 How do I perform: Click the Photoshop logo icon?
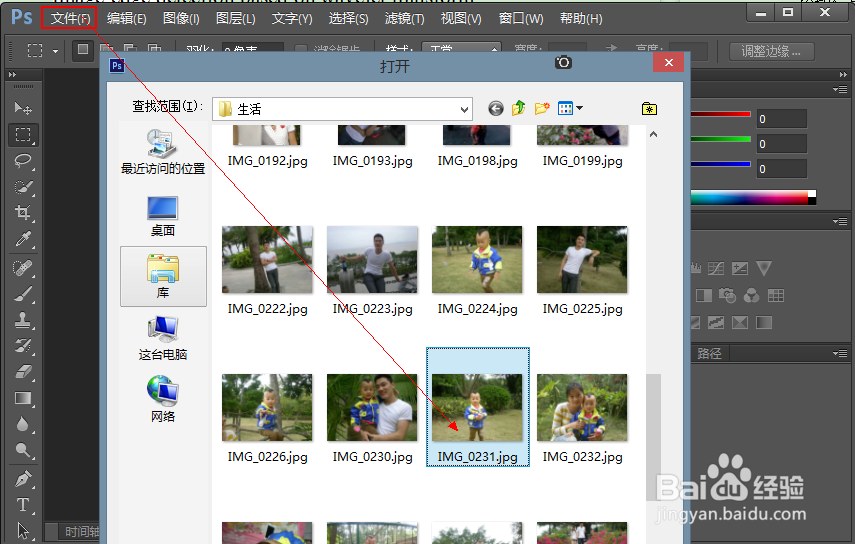tap(22, 17)
